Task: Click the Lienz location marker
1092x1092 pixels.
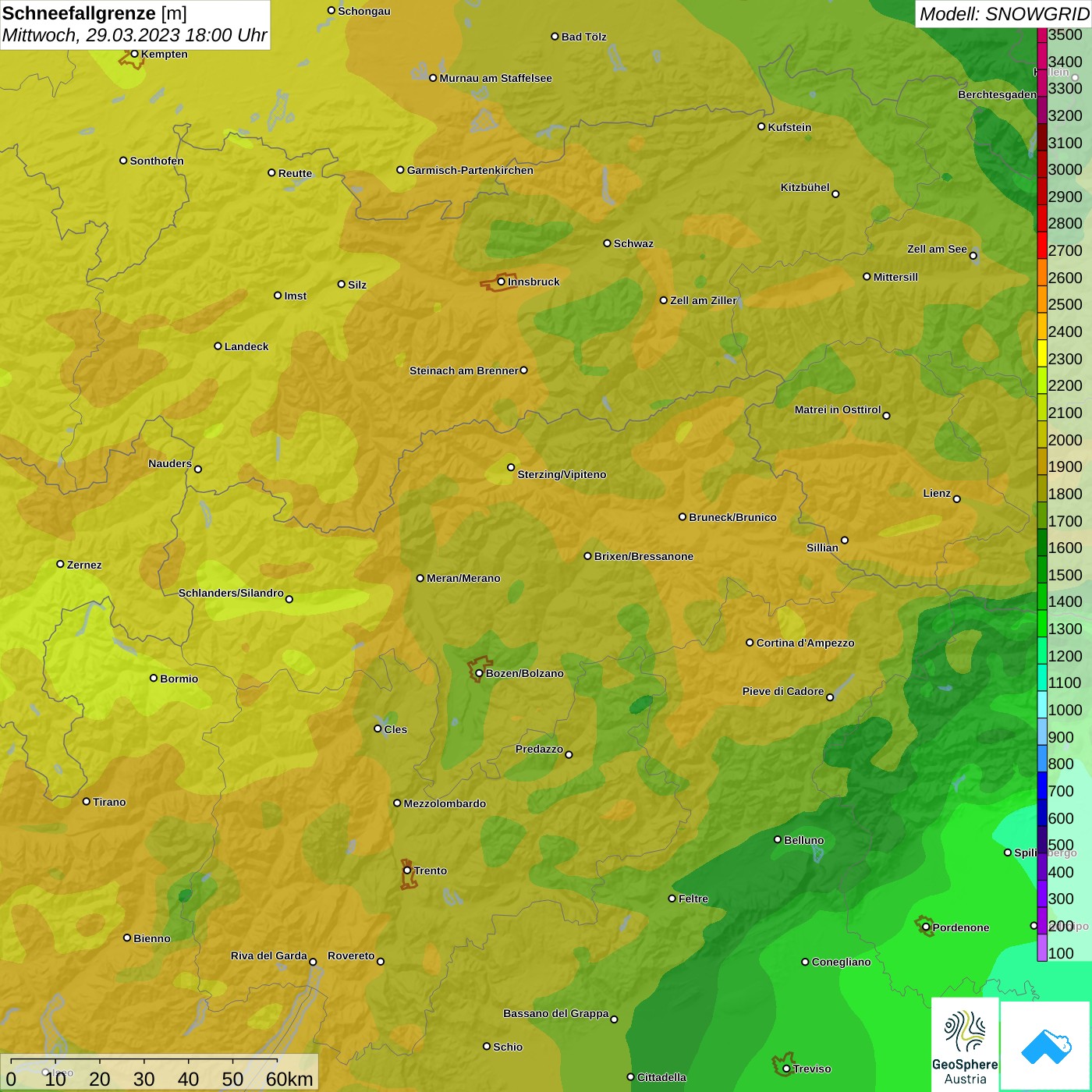Action: tap(957, 499)
